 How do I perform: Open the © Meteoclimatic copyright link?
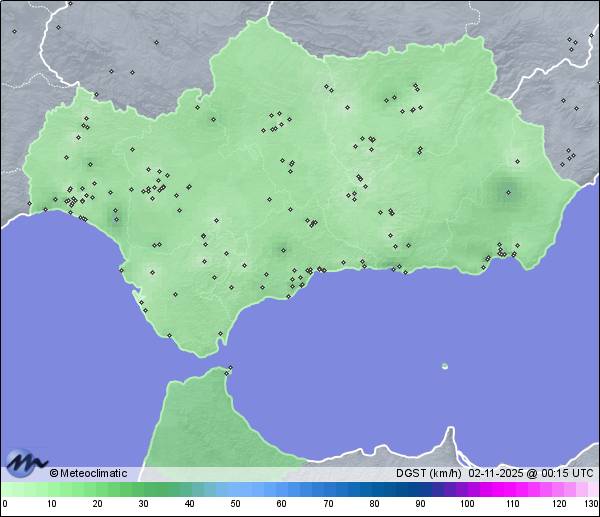click(x=88, y=473)
